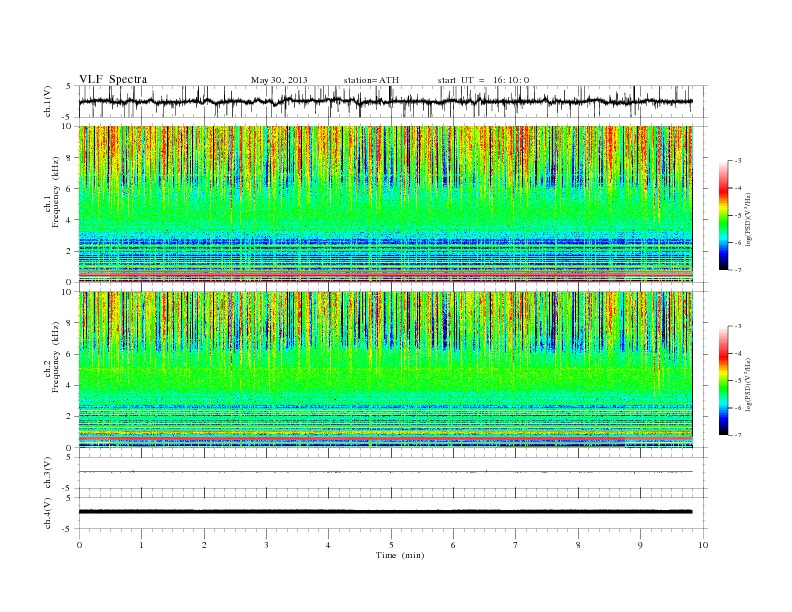Click the ch.1 frequency tick label "2"
Viewport: 792px width, 612px height.
click(69, 251)
